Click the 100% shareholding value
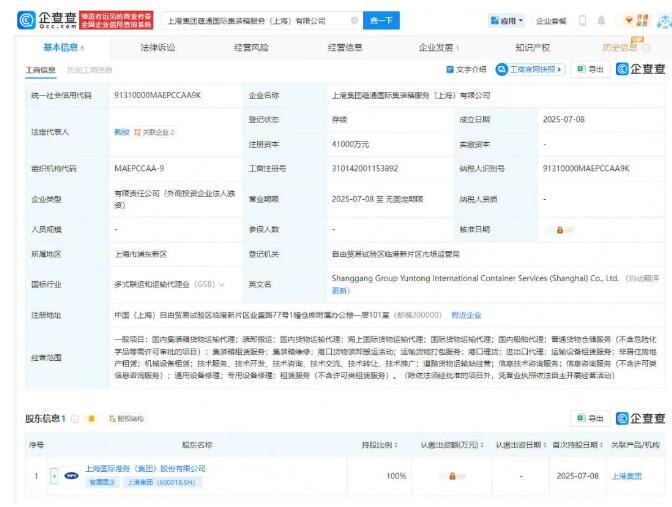Viewport: 672px width, 507px height. [x=396, y=476]
